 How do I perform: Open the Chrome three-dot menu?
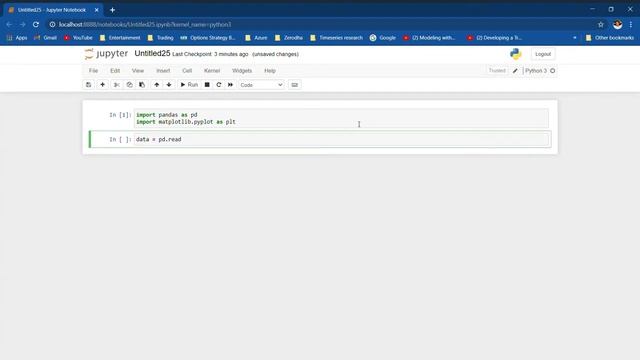[x=631, y=24]
